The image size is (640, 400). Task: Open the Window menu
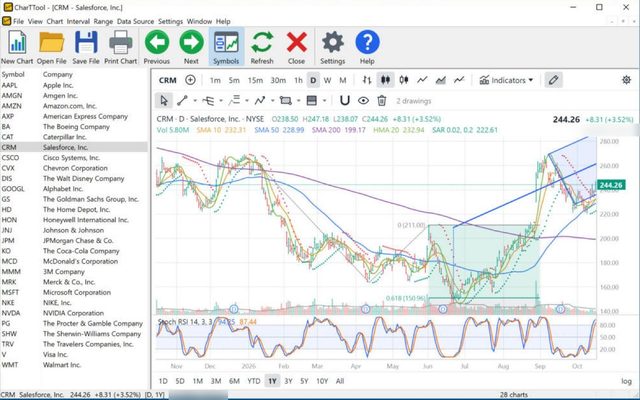[199, 21]
